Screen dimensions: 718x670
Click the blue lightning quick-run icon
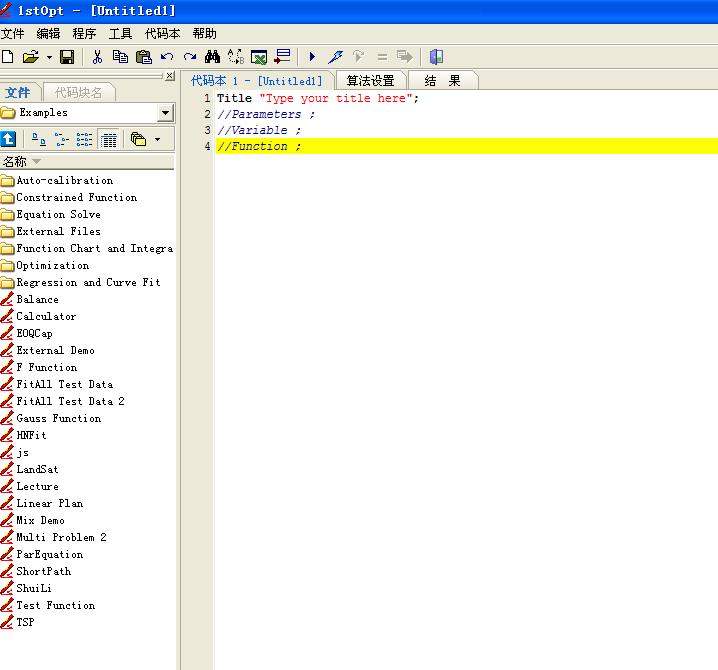pyautogui.click(x=335, y=57)
